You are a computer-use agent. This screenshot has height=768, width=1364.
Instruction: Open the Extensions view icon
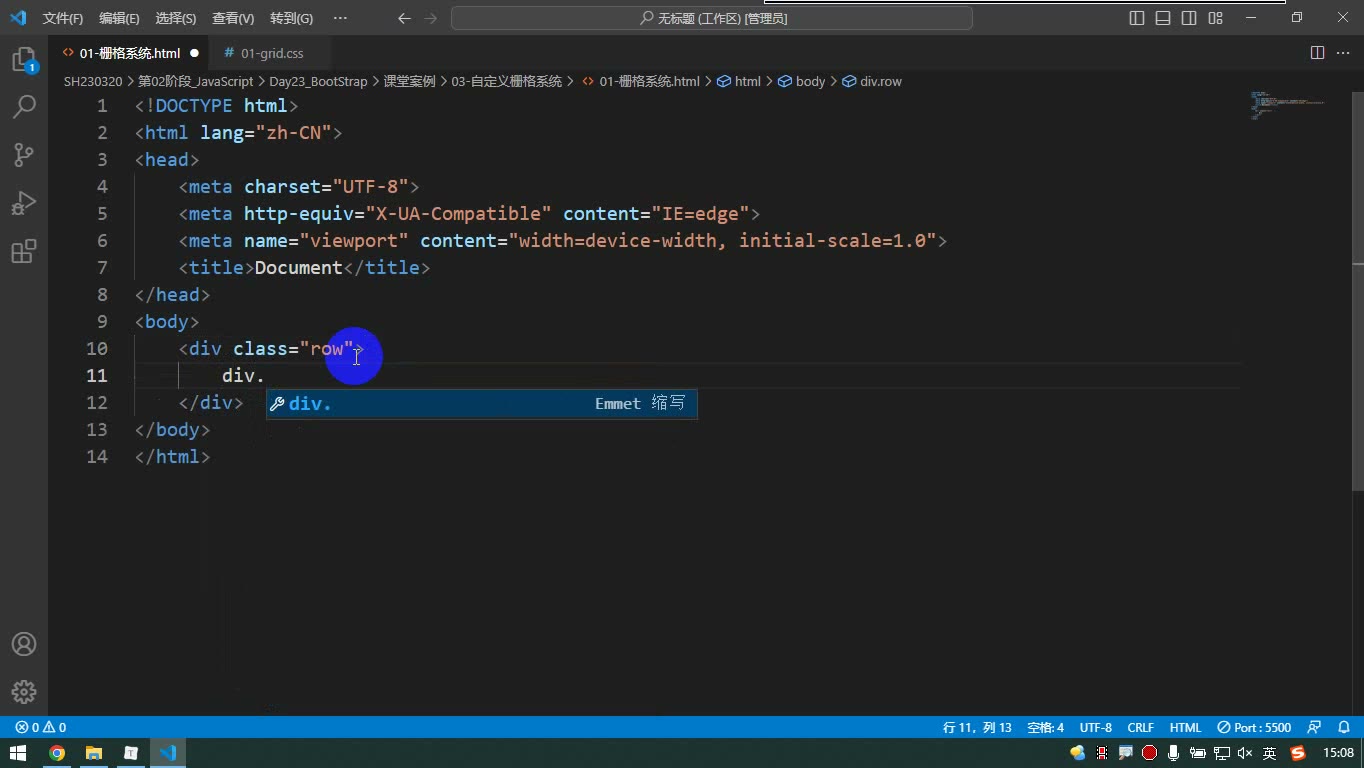click(x=24, y=251)
